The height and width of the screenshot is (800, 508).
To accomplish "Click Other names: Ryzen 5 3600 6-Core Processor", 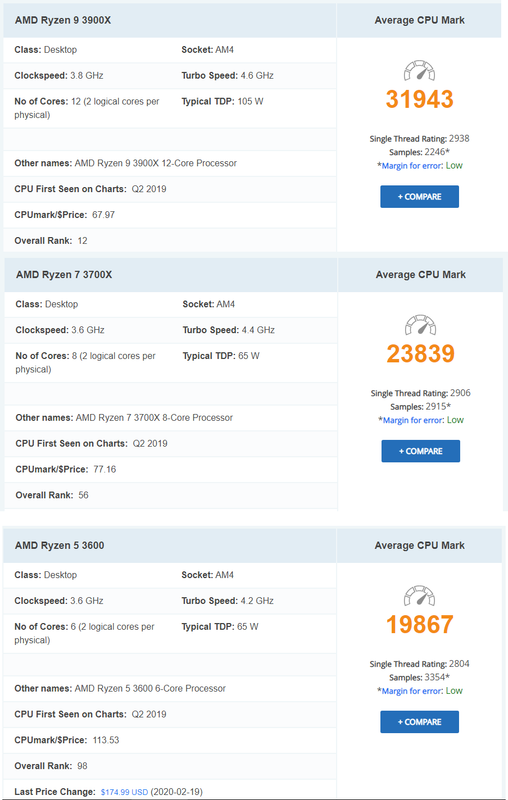I will (x=120, y=689).
